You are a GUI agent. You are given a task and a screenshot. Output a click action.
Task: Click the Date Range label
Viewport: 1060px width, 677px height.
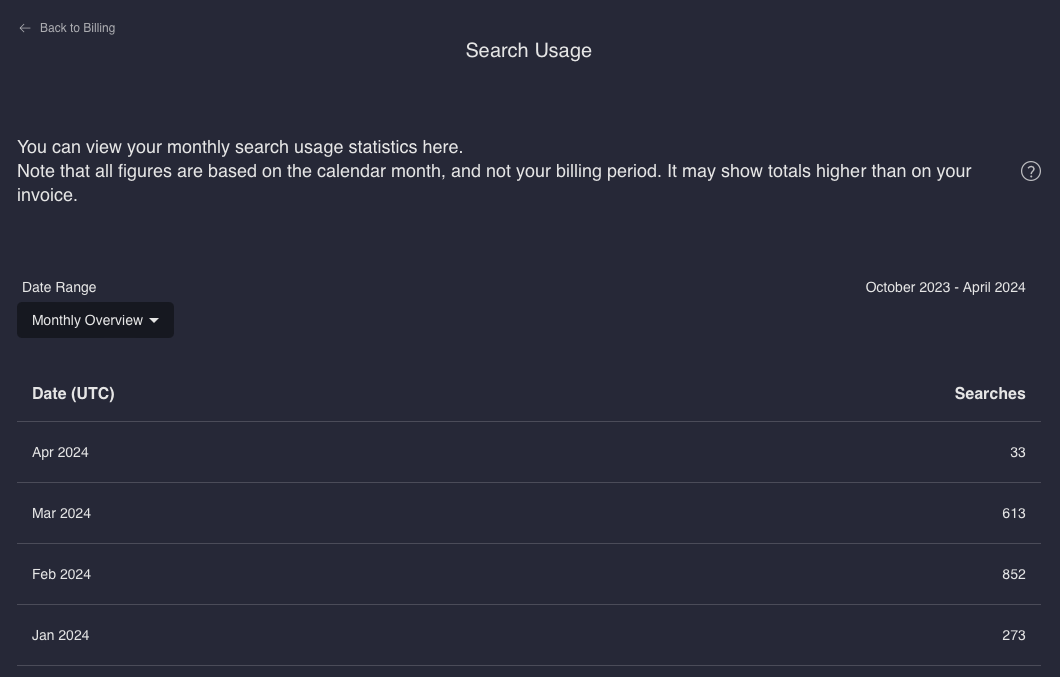[x=59, y=287]
